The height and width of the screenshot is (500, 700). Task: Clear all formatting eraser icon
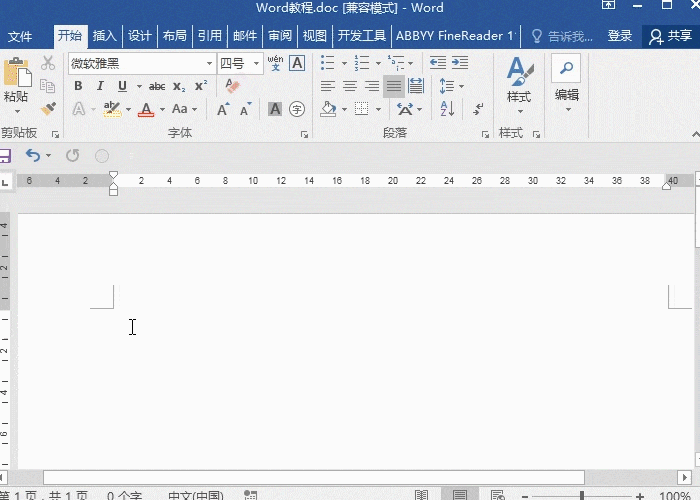click(232, 86)
